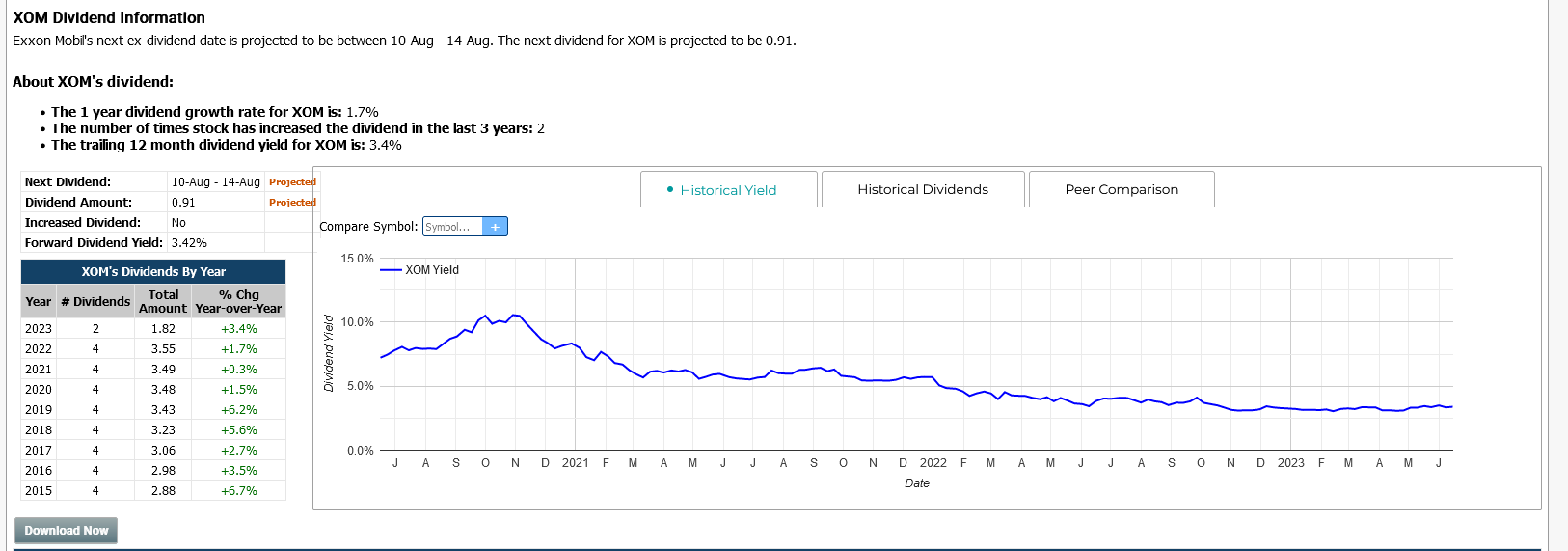The image size is (1568, 551).
Task: Click the +1.7% change value
Action: (239, 349)
